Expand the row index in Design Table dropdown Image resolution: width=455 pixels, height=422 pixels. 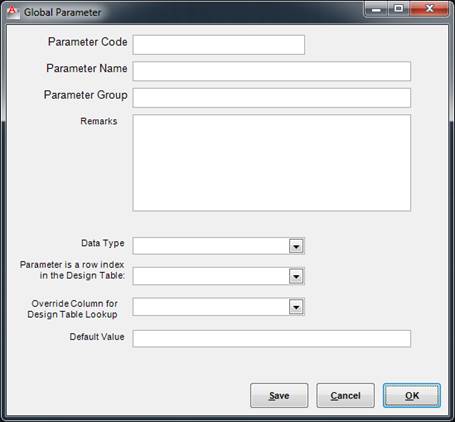(x=296, y=276)
